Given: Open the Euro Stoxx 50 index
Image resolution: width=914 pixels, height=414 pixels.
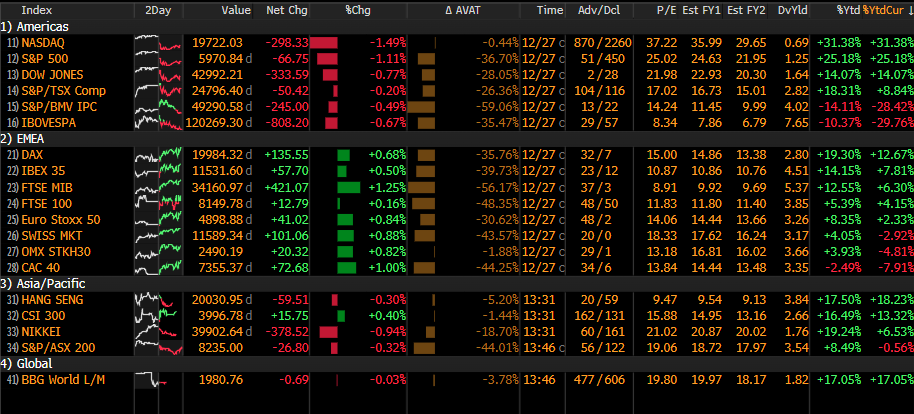Looking at the screenshot, I should 61,220.
